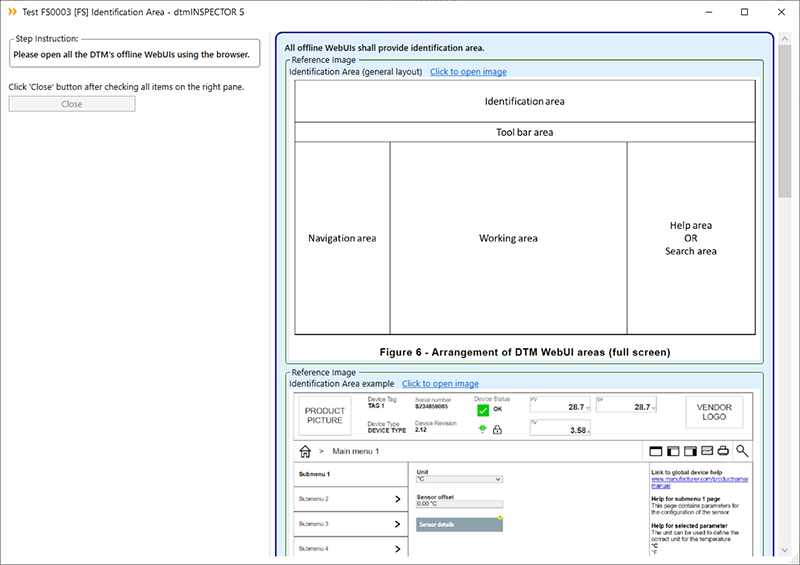Open general layout image via Click to open image
Screen dimensions: 800x565
[468, 72]
